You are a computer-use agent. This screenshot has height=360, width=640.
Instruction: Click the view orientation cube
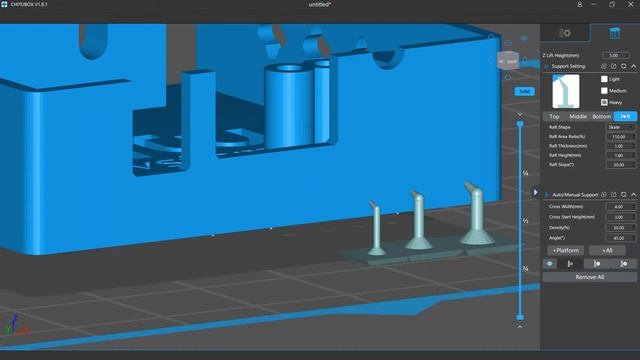click(508, 61)
